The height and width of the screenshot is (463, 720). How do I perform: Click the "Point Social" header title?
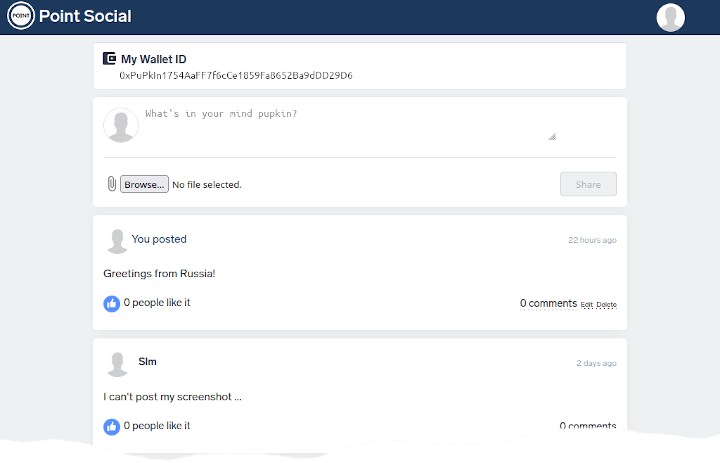[x=85, y=16]
